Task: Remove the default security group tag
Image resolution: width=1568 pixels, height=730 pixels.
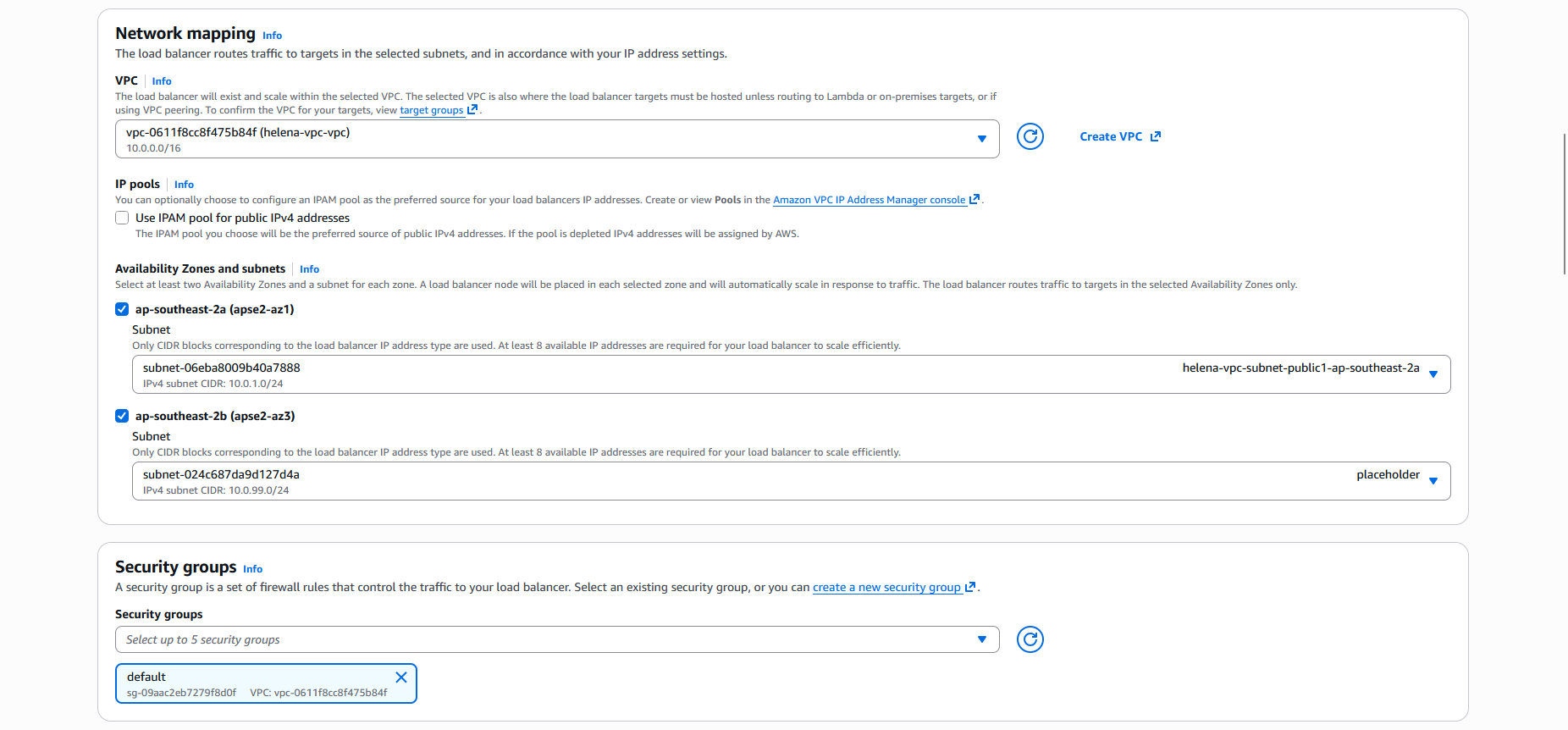Action: pos(401,677)
